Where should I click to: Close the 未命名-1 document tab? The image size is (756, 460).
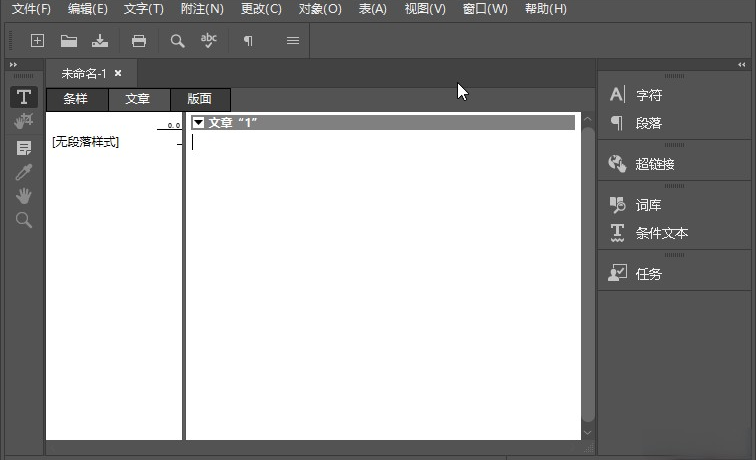(118, 73)
